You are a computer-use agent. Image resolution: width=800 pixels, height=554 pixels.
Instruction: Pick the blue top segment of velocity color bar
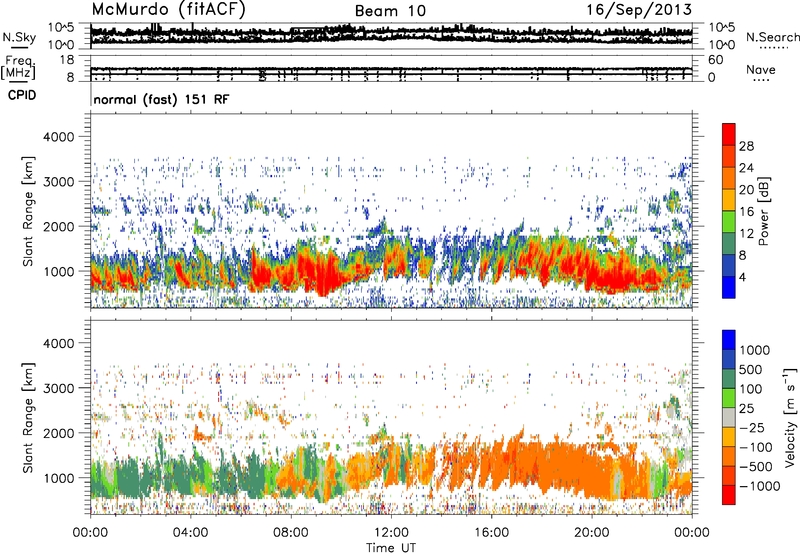coord(729,340)
